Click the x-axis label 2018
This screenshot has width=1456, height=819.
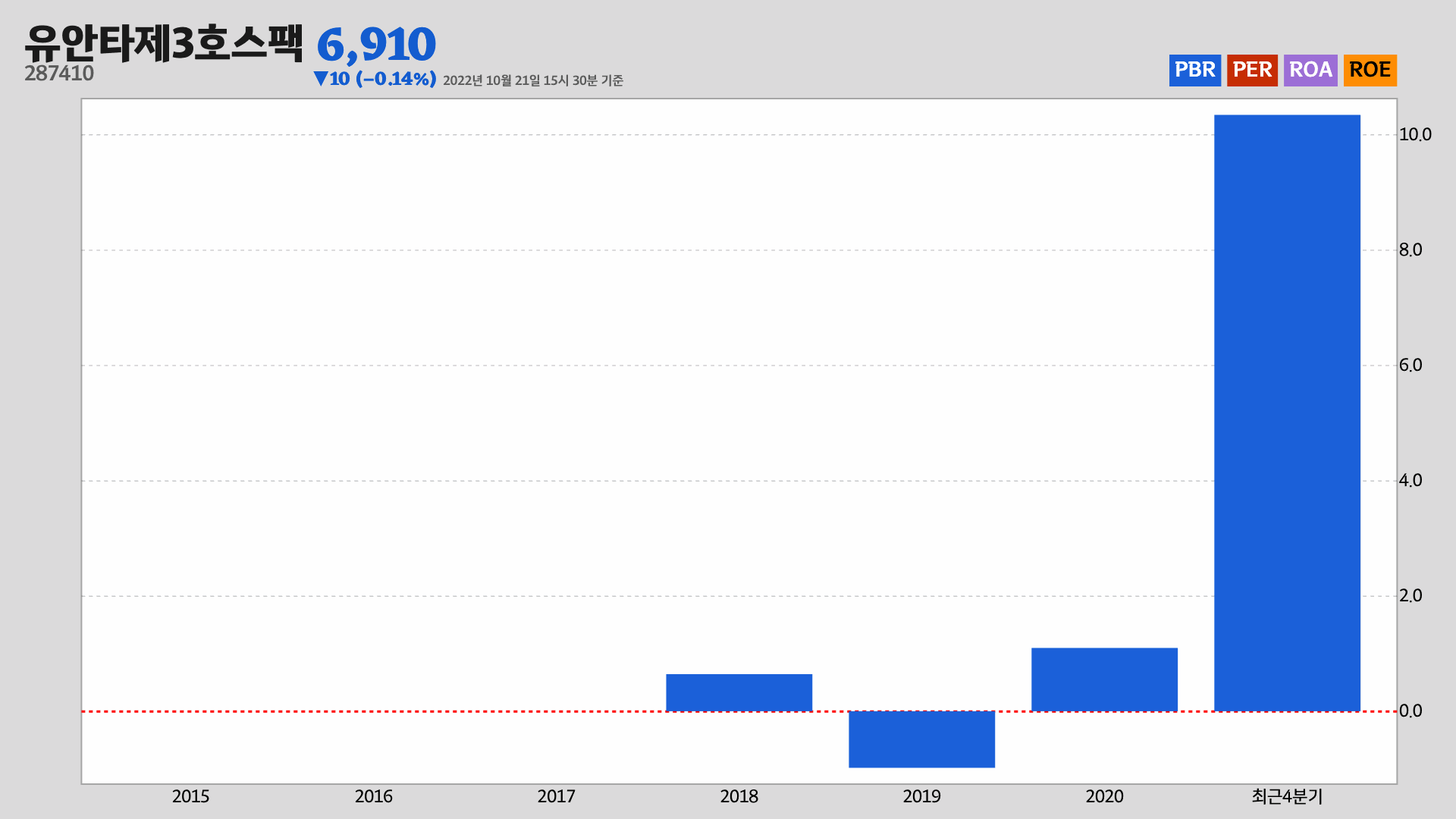tap(739, 796)
